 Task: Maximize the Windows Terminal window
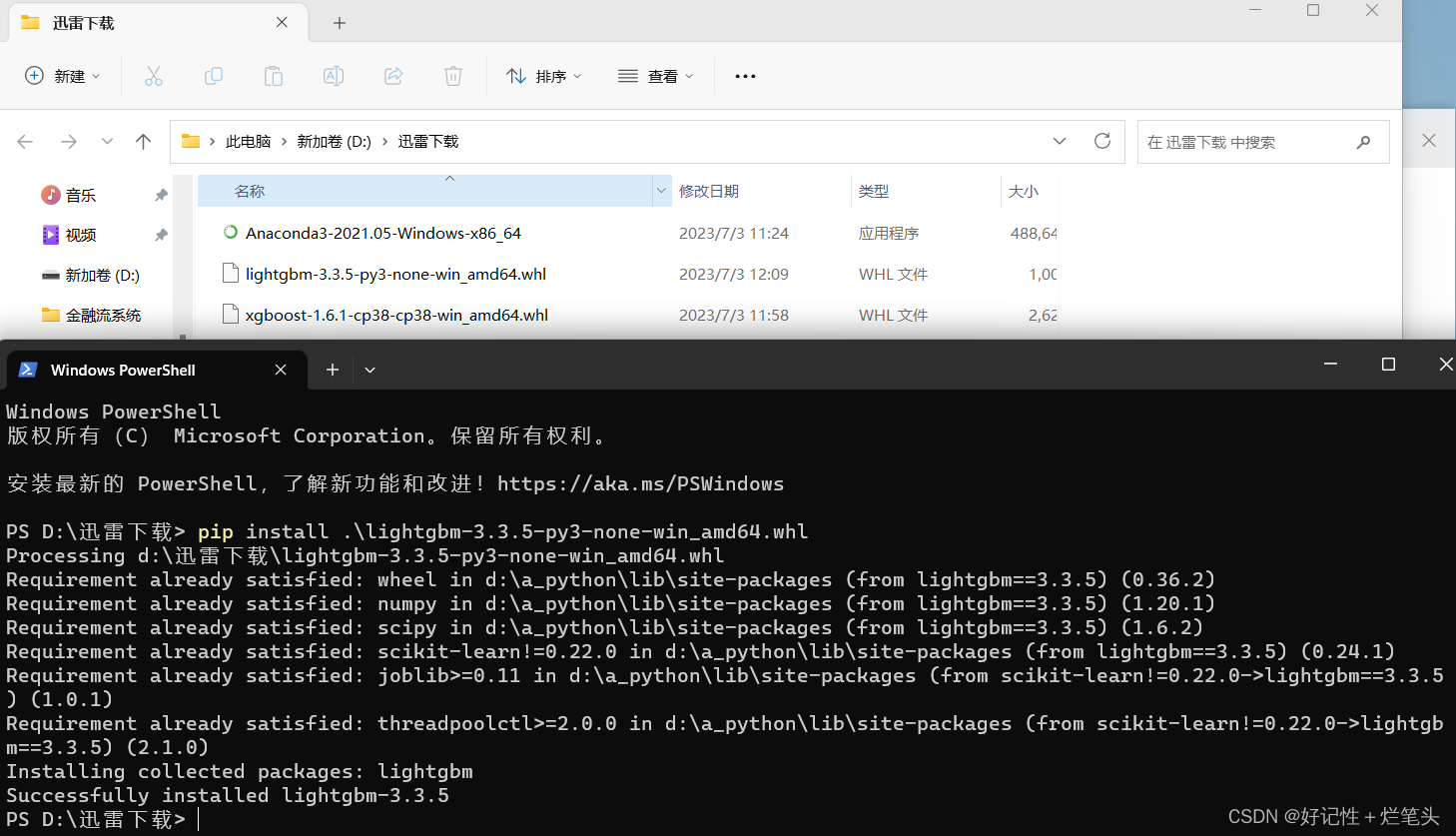[x=1388, y=365]
